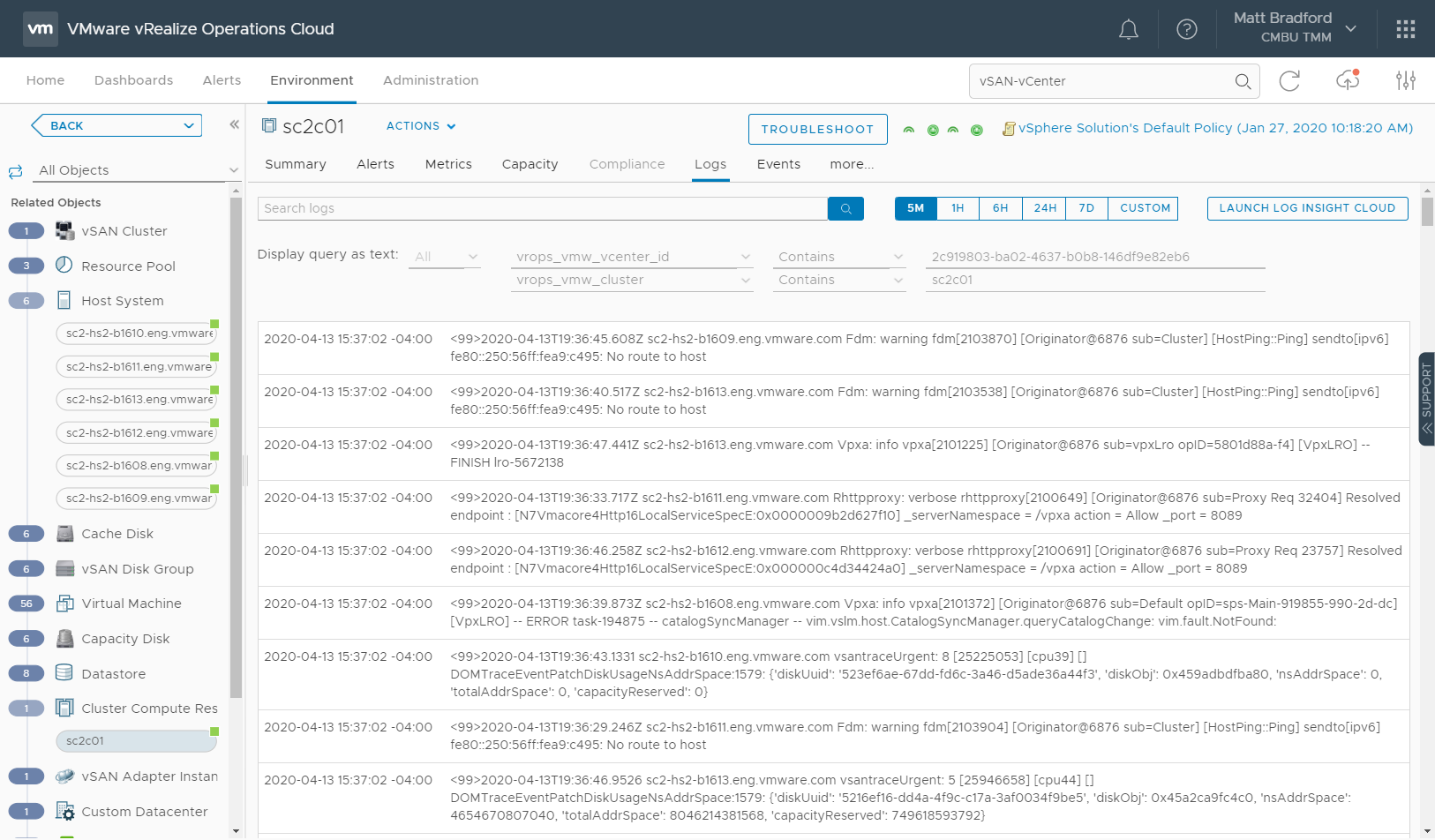Open the more... tab menu
This screenshot has height=840, width=1435.
[852, 164]
